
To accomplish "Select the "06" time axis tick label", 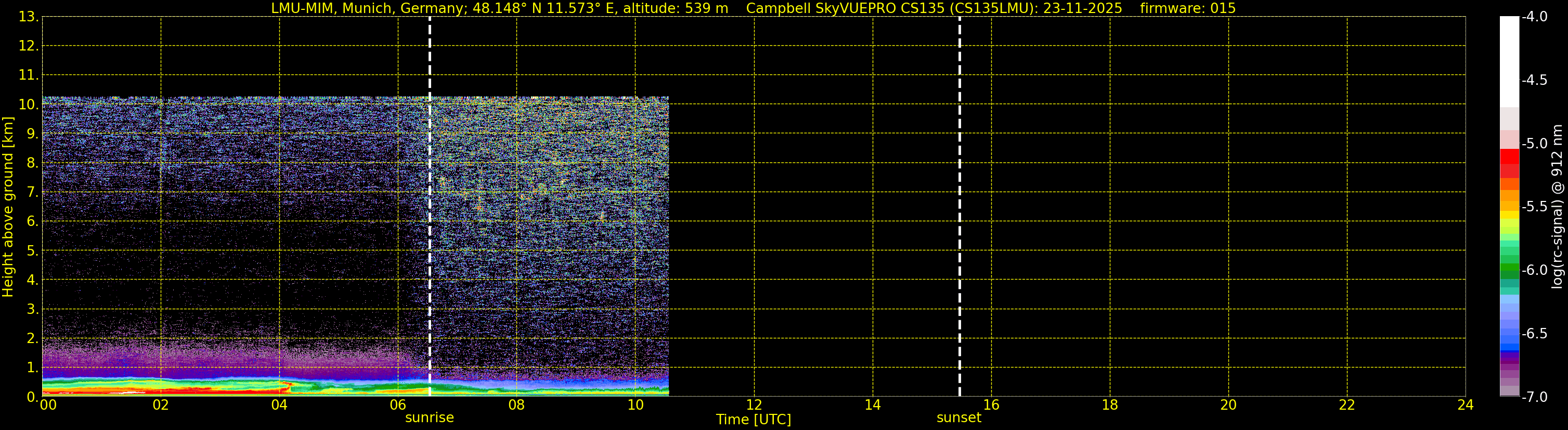I will pyautogui.click(x=398, y=405).
